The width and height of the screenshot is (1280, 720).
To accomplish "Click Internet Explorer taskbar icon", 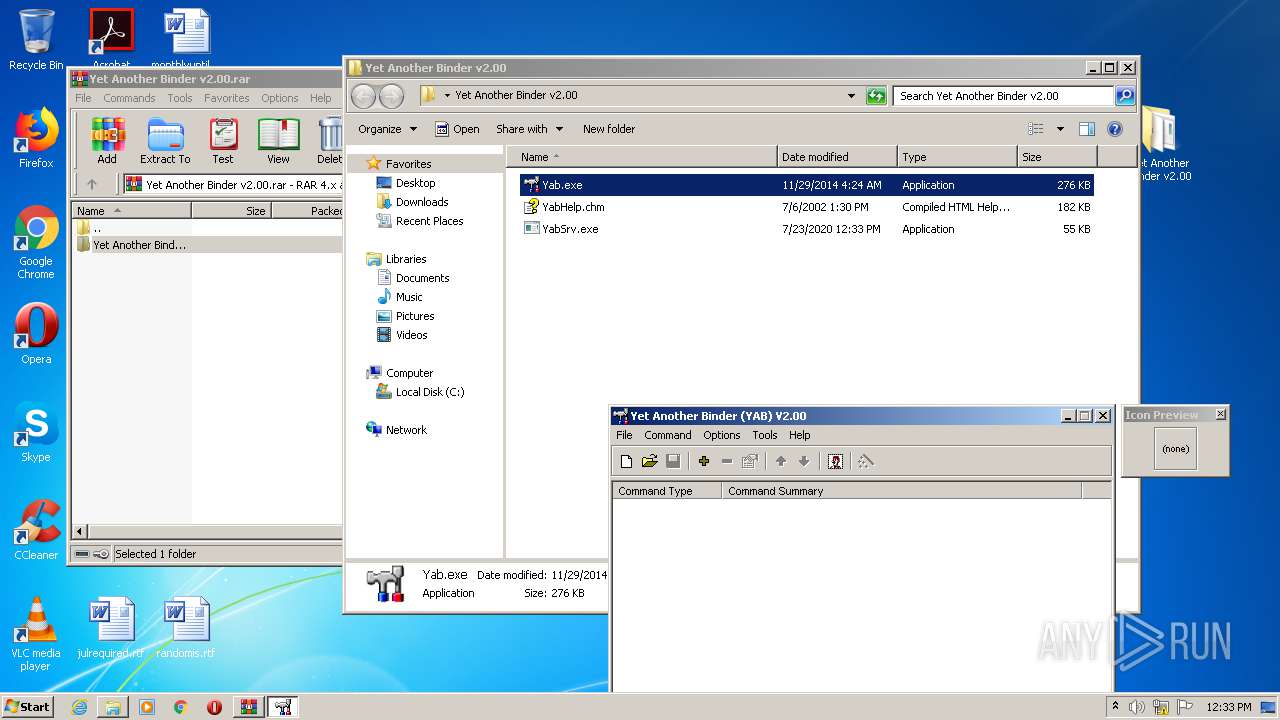I will 80,707.
